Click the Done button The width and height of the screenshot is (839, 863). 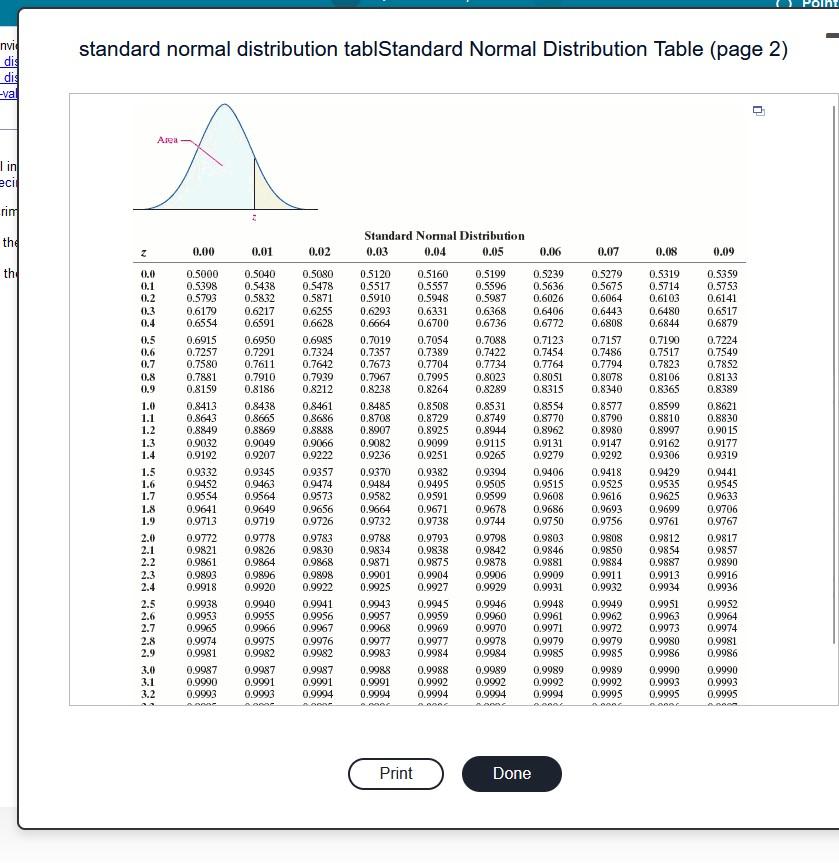511,773
